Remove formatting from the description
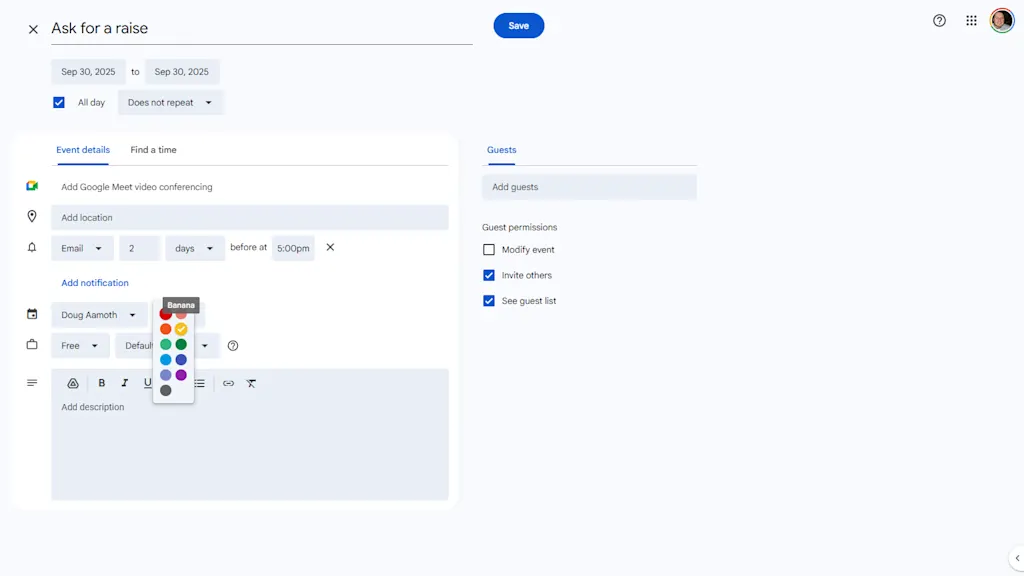Image resolution: width=1024 pixels, height=576 pixels. coord(251,383)
